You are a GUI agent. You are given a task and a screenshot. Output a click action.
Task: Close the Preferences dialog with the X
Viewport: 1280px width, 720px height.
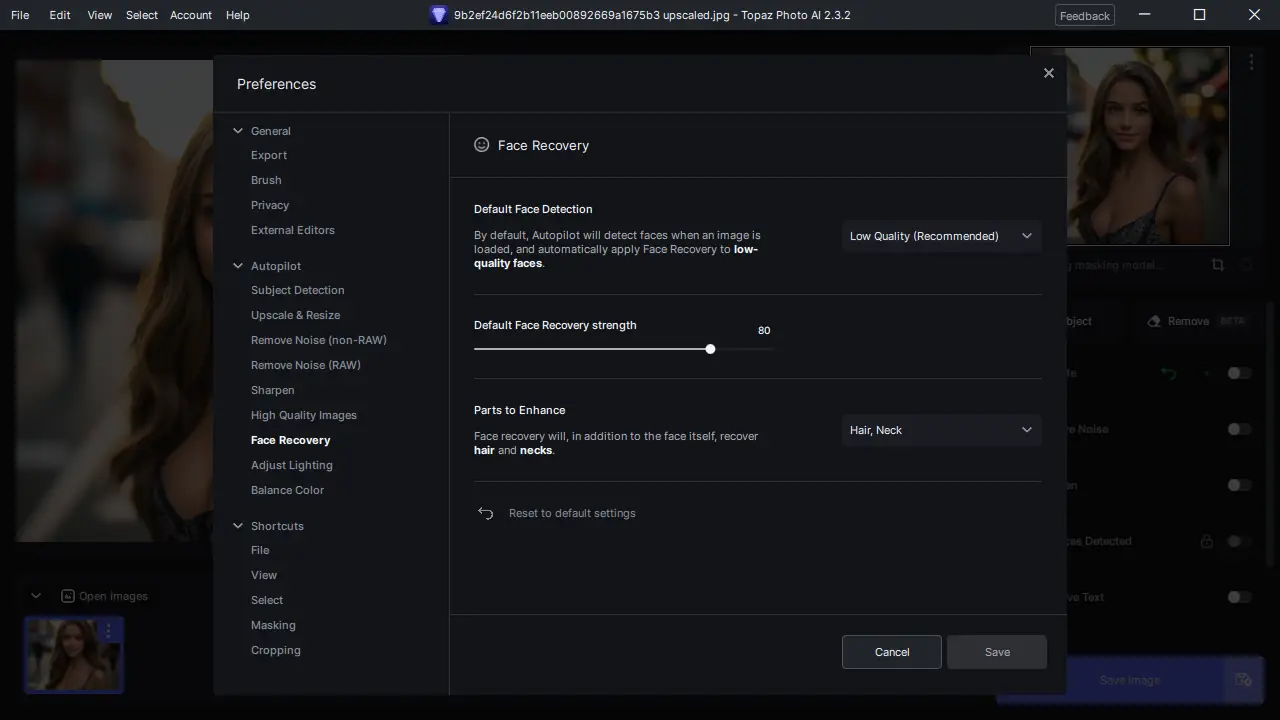click(x=1048, y=73)
